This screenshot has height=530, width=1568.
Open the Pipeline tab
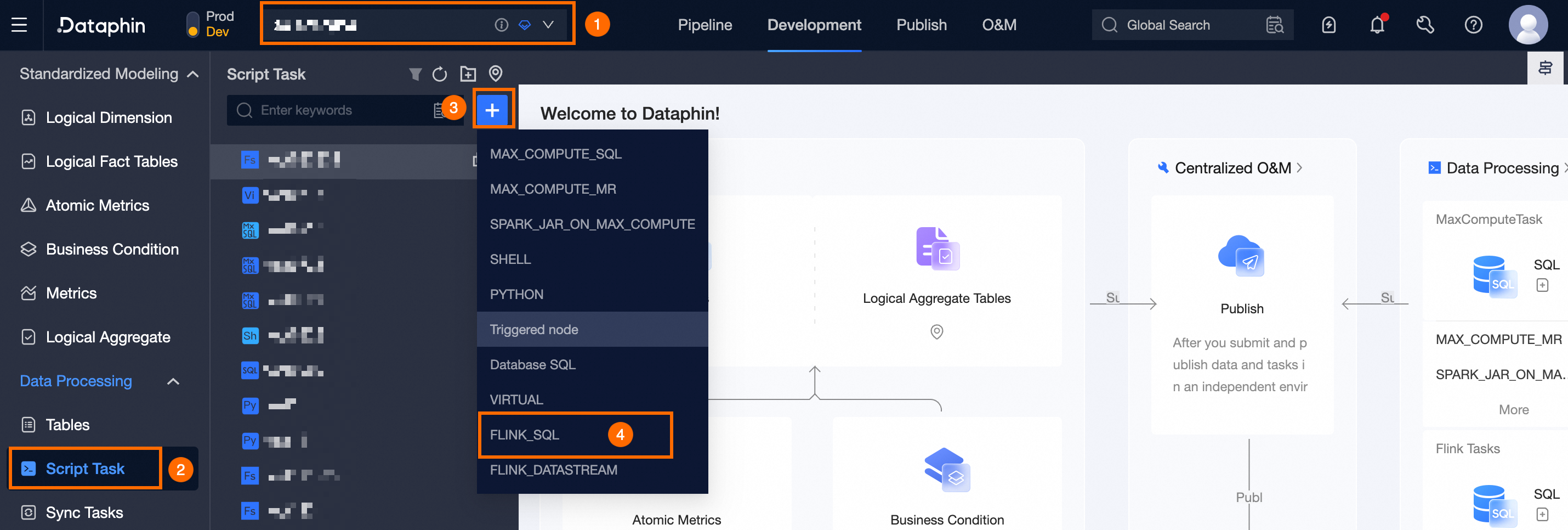coord(705,25)
